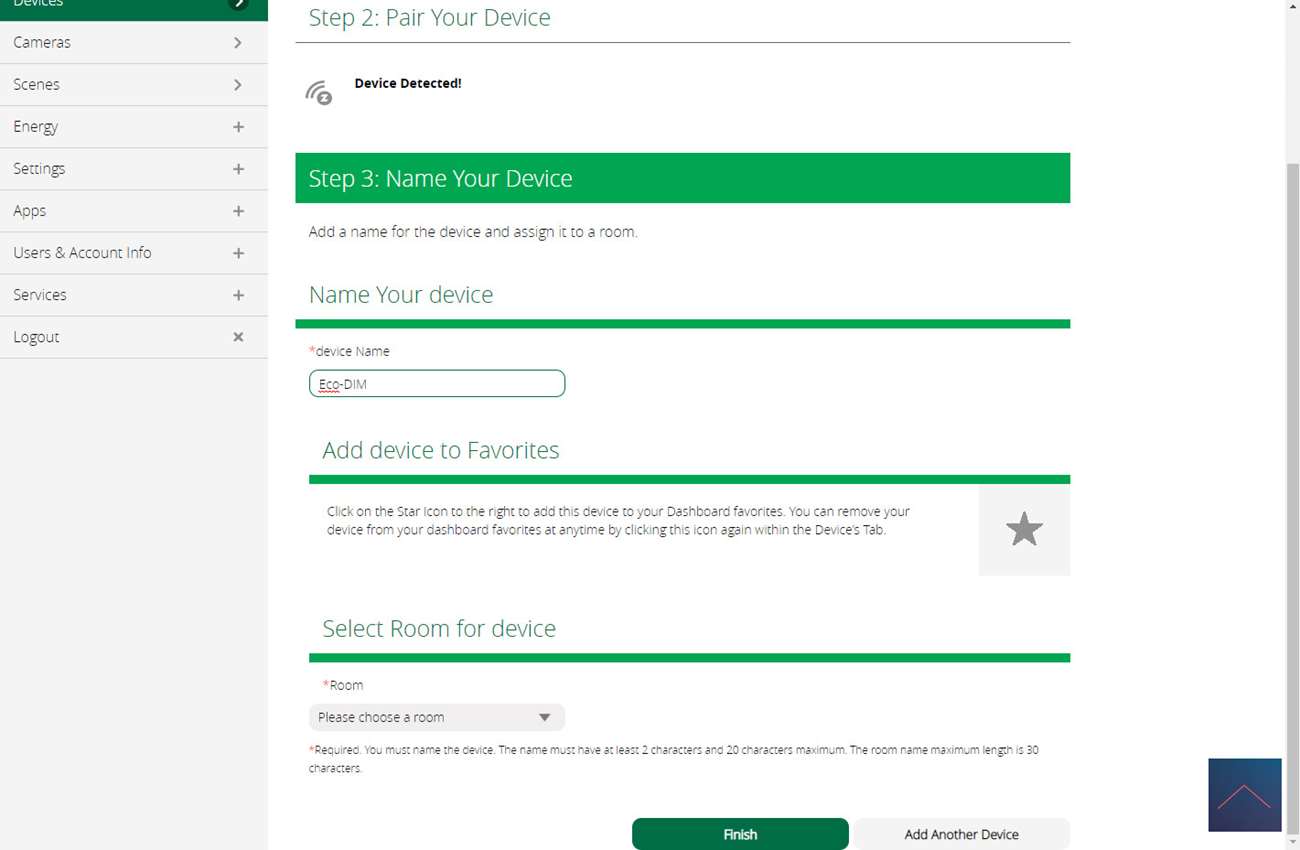
Task: Click the X icon next to Logout
Action: [x=238, y=337]
